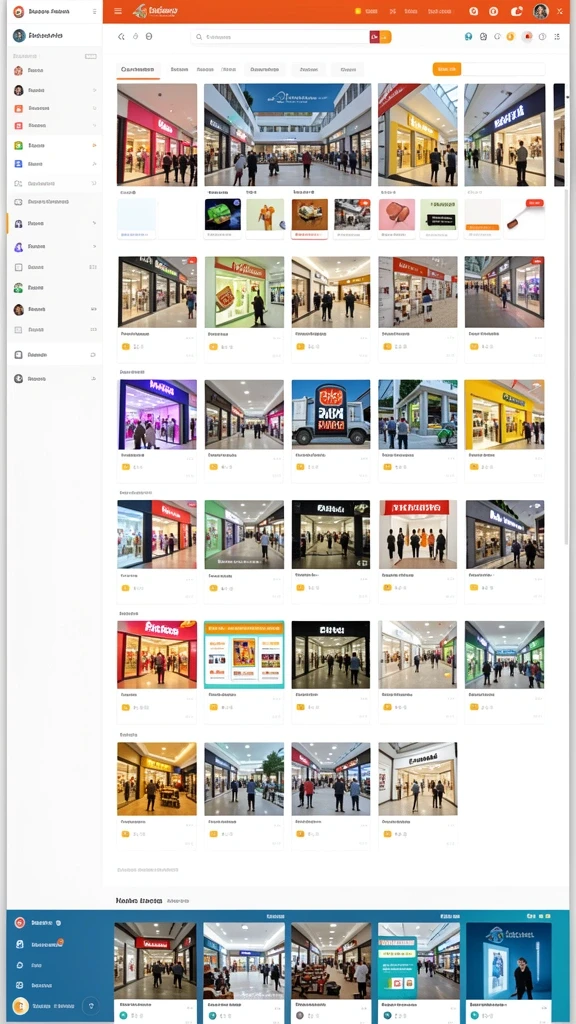Open the blue panel thumbnail showing dining tables
The height and width of the screenshot is (1024, 576).
tap(331, 961)
